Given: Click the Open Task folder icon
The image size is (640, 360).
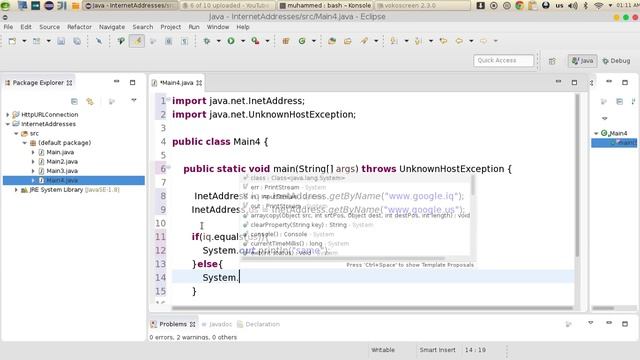Looking at the screenshot, I should tap(348, 41).
